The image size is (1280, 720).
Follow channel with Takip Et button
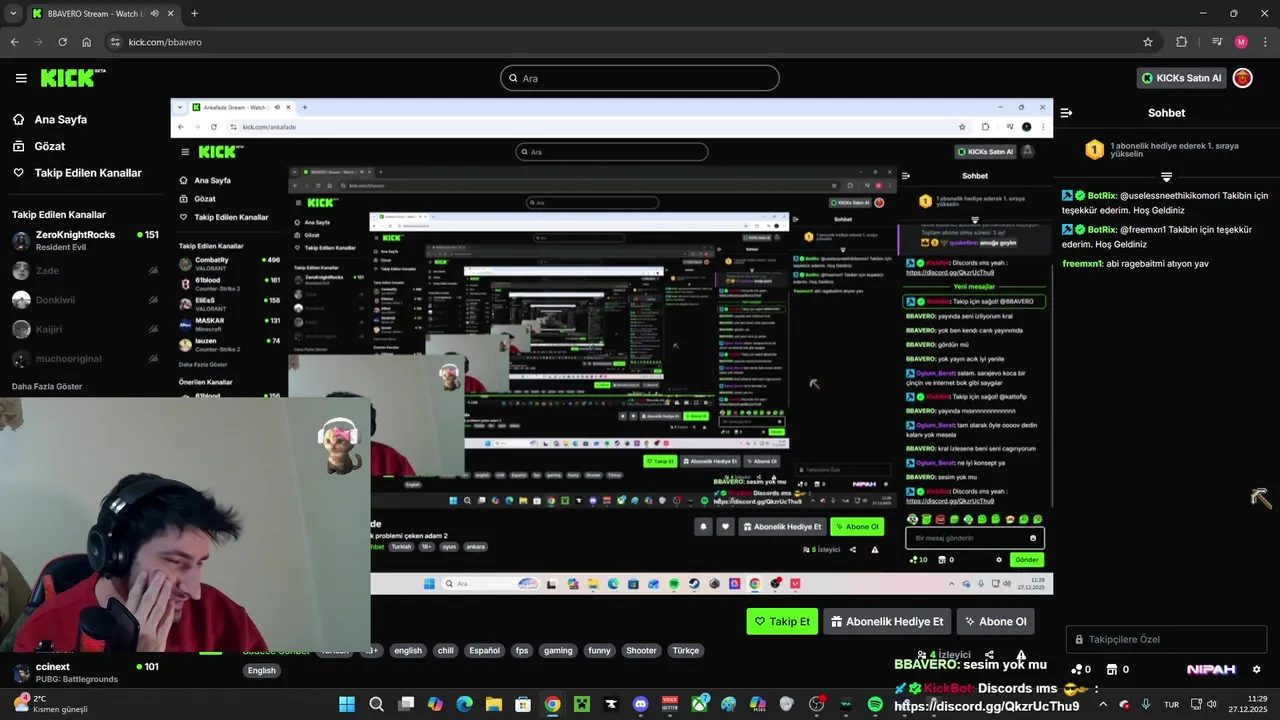tap(782, 621)
